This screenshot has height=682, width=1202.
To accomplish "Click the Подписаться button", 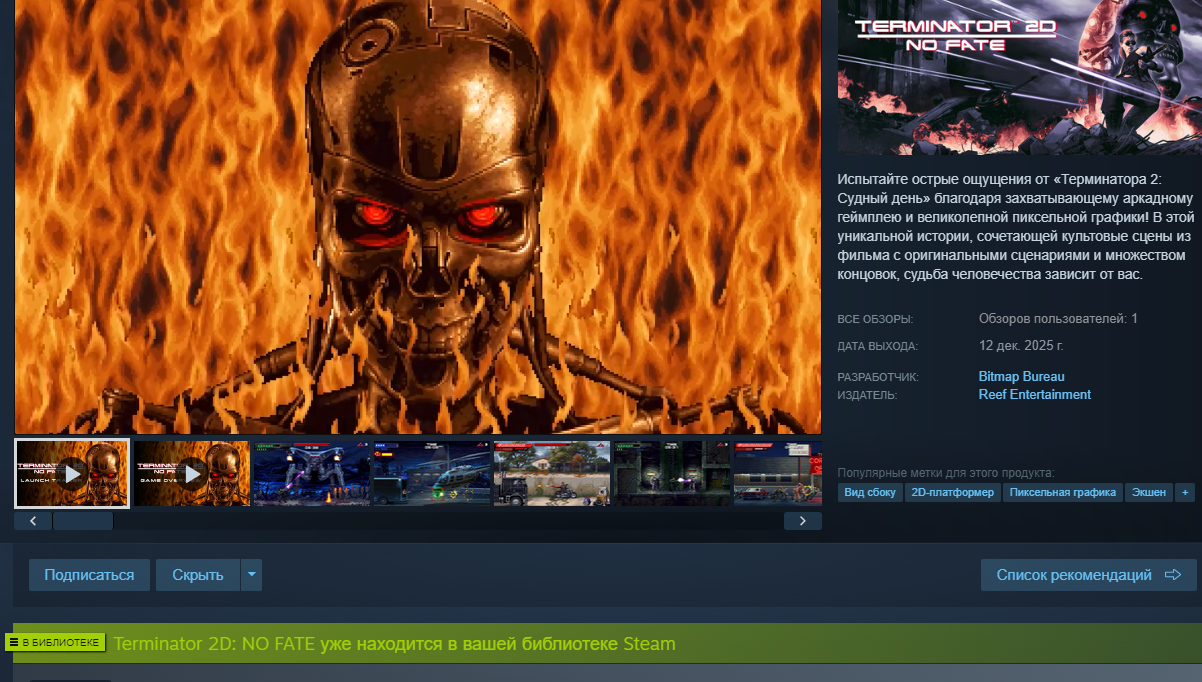I will click(x=89, y=575).
